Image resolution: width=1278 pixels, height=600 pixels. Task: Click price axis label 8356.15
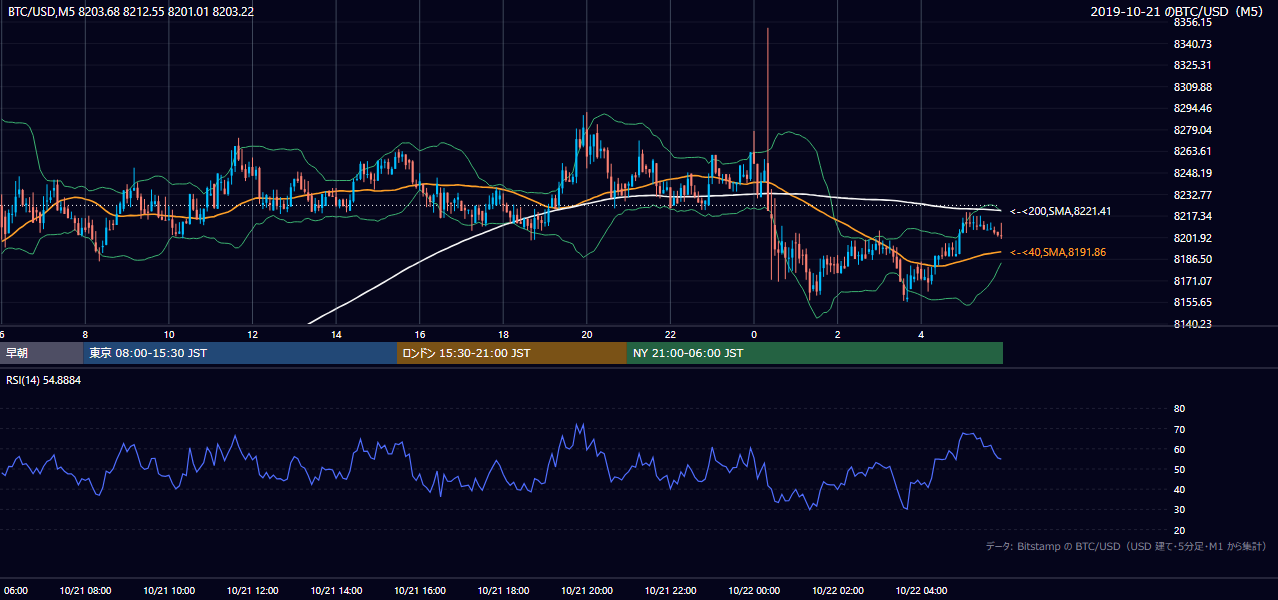click(1193, 22)
